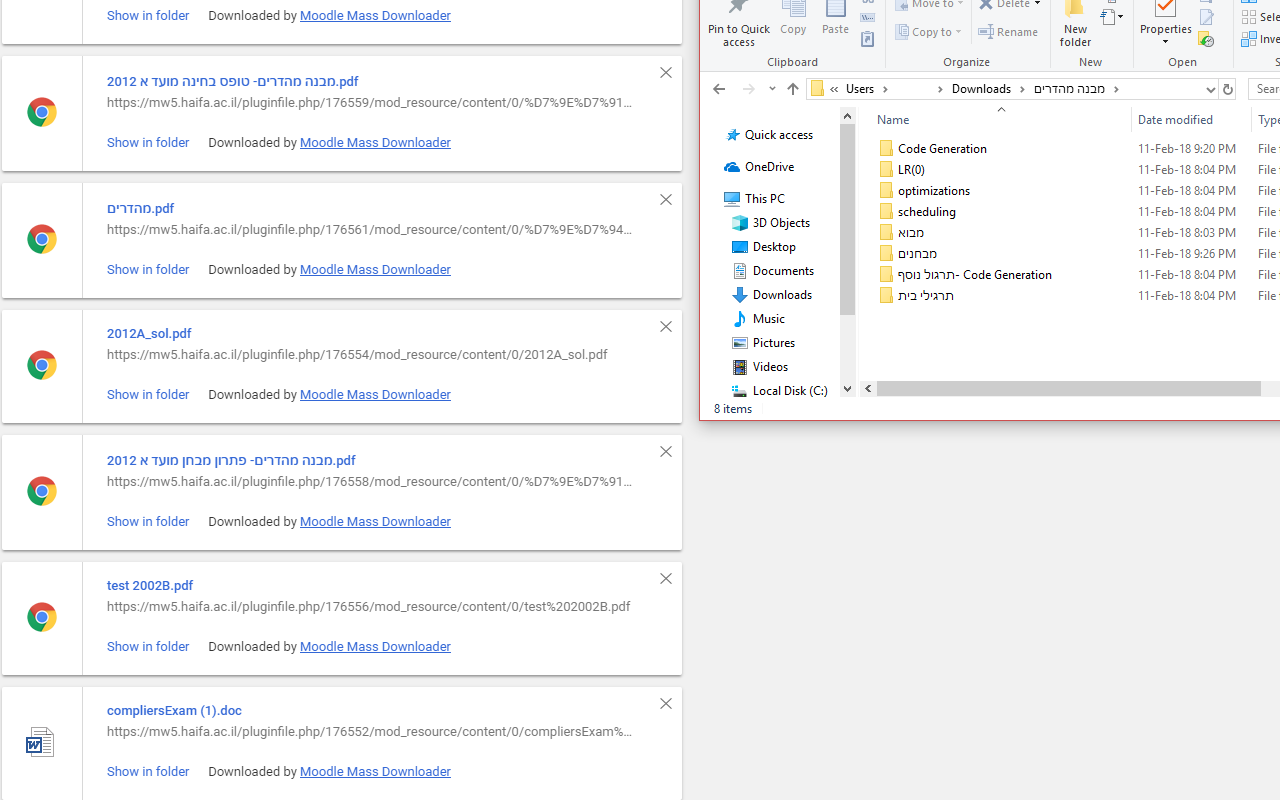Remove the 176561 download entry from list
Screen dimensions: 1280x800
[x=666, y=200]
